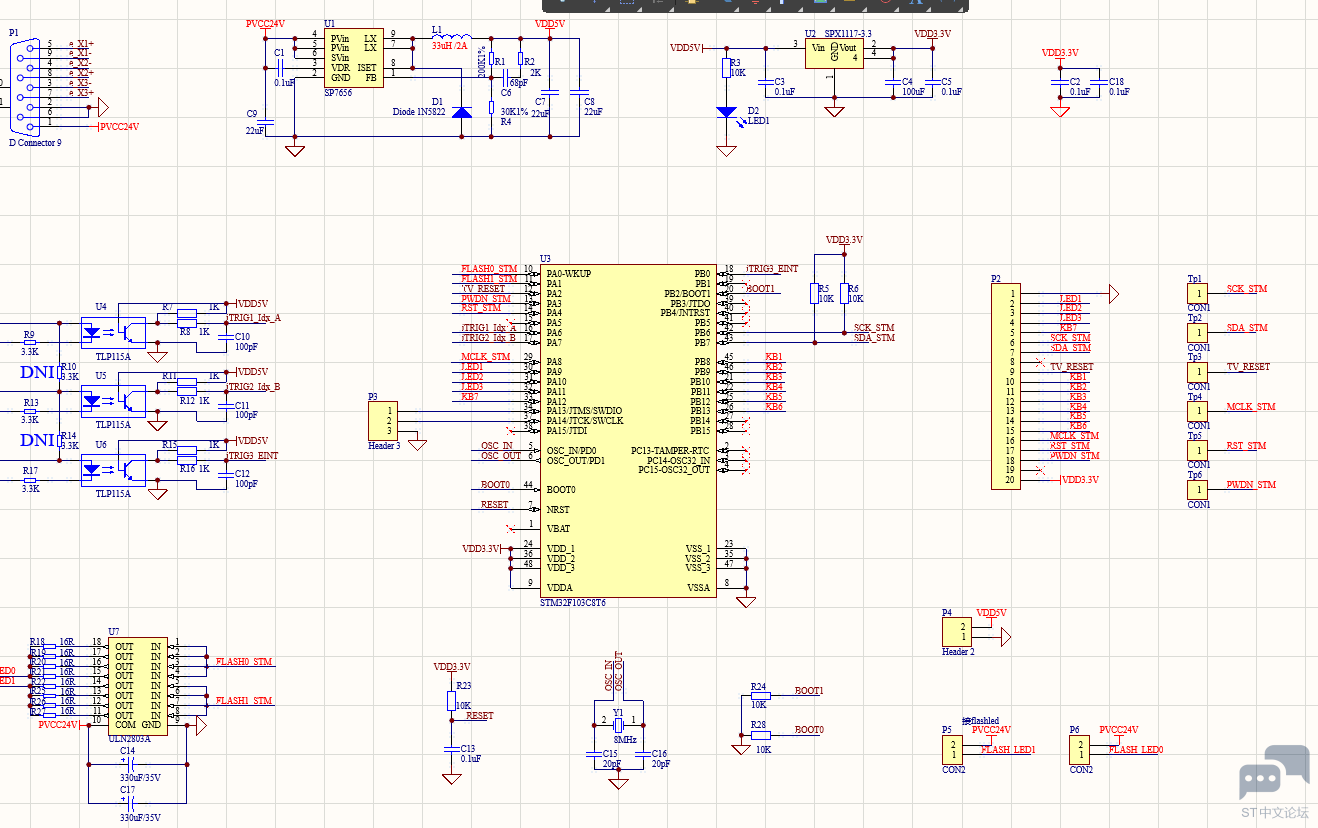Screen dimensions: 1318x828
Task: Click the VDD3.3V label at U2 output
Action: point(932,33)
